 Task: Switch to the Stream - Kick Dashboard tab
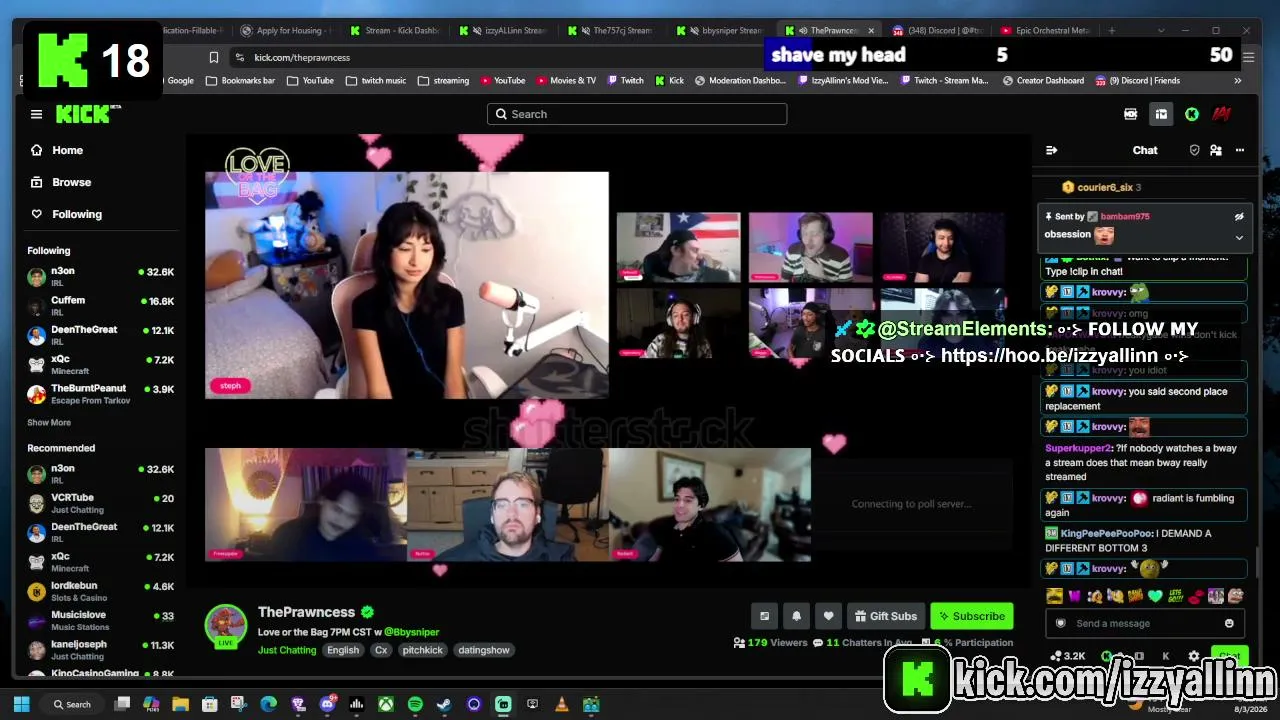(394, 30)
